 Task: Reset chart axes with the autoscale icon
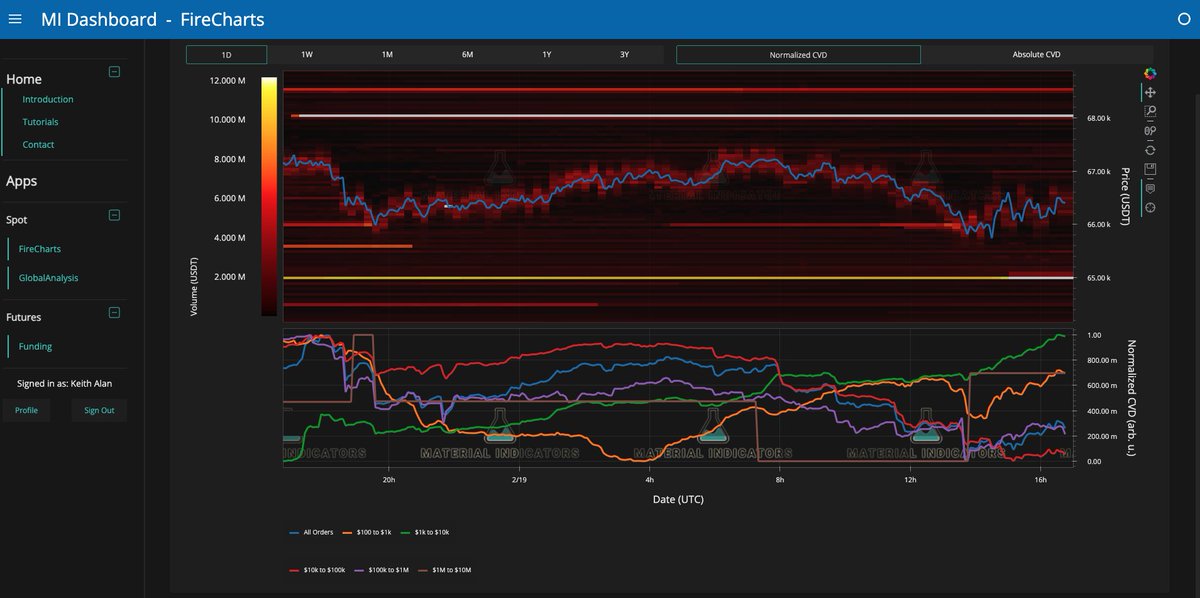(x=1151, y=151)
